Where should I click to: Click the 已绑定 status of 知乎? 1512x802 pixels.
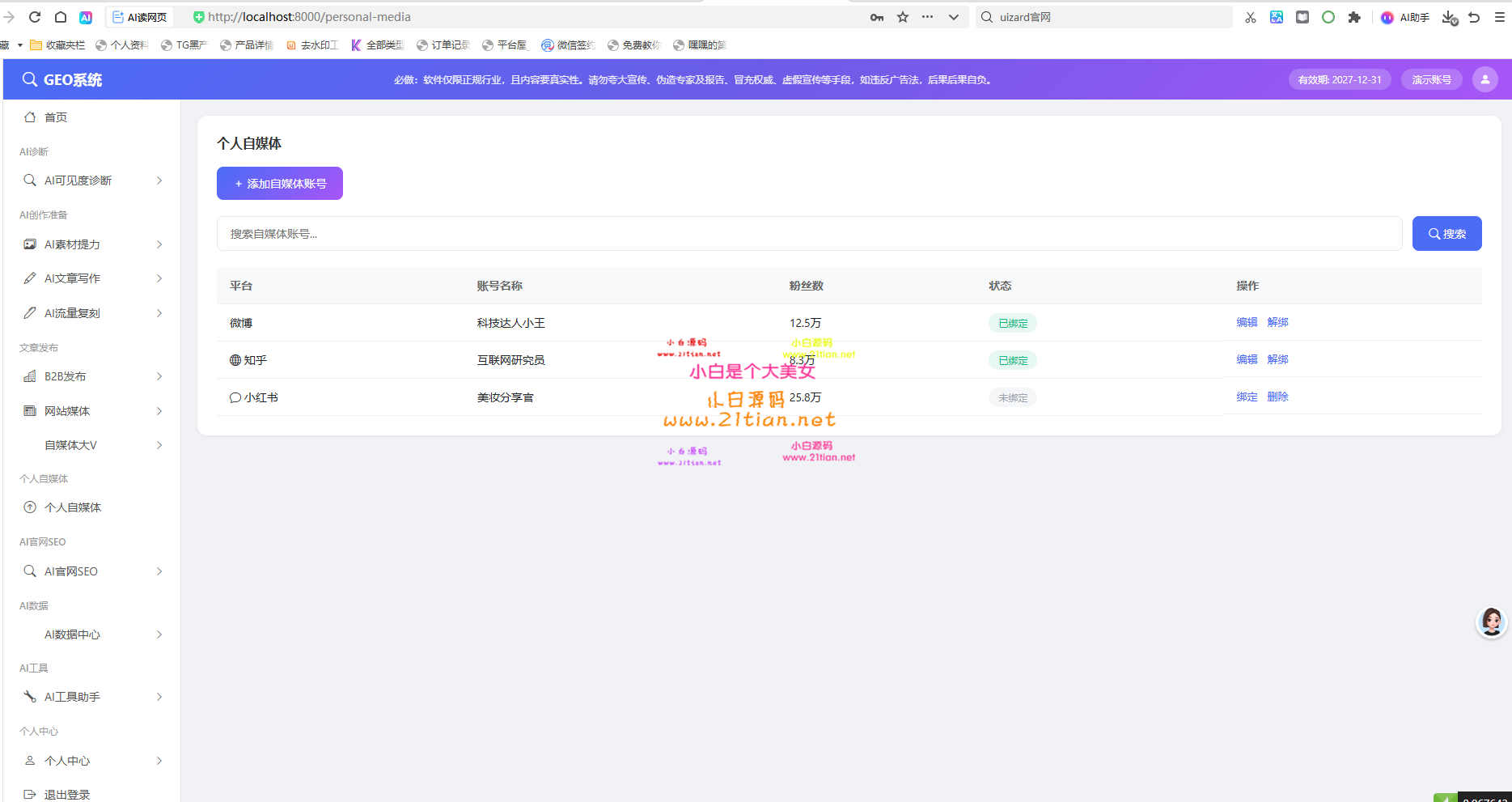1012,360
